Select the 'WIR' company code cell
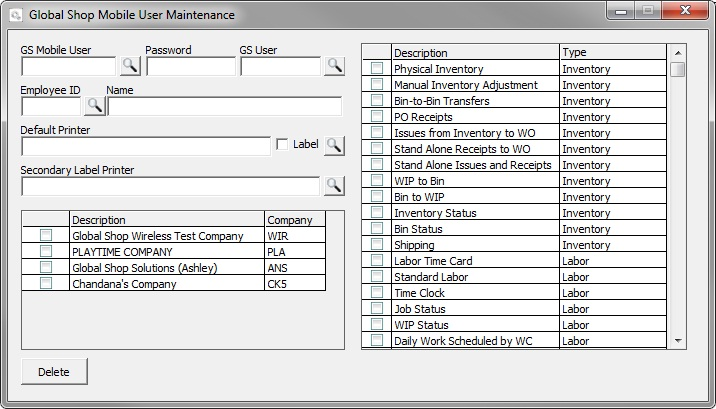The image size is (716, 409). (x=295, y=236)
